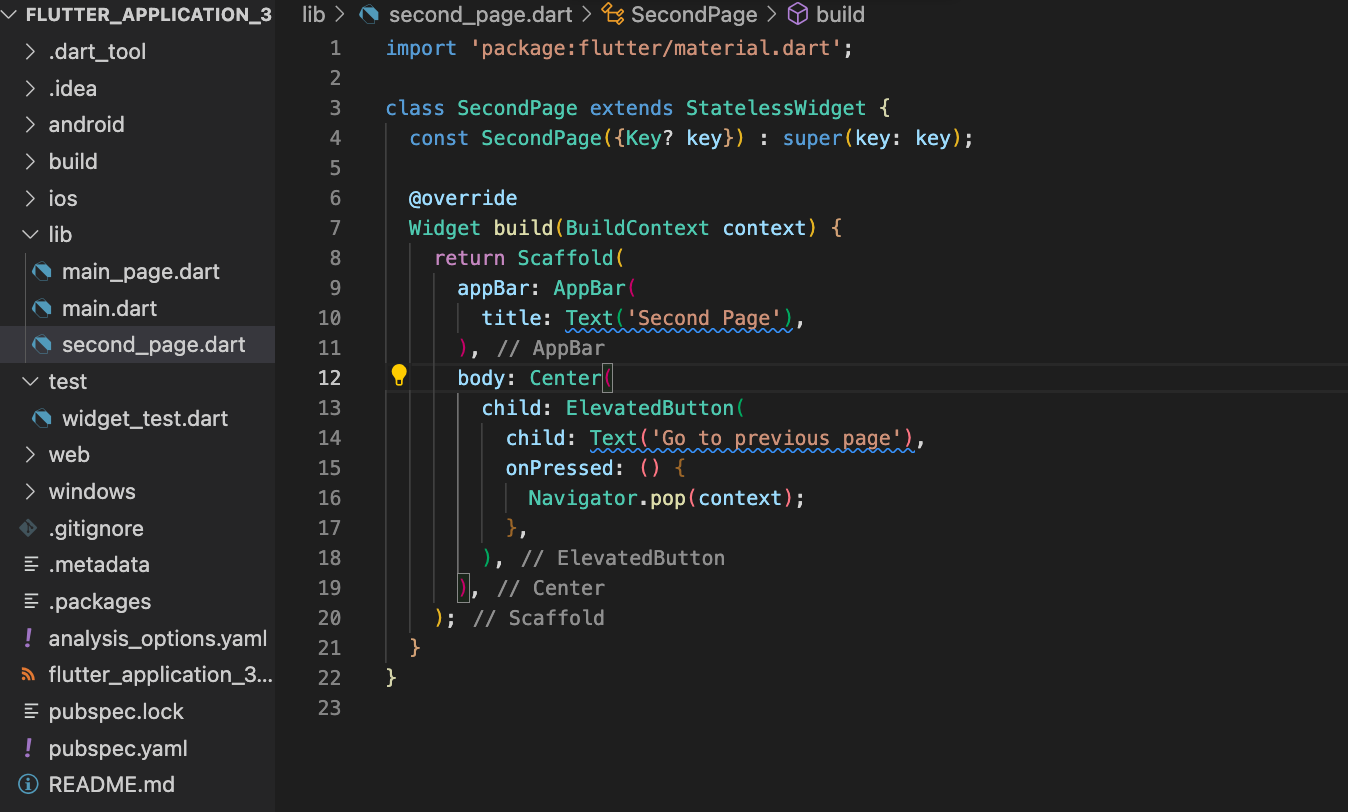Click the class symbol icon before SecondPage breadcrumb

point(613,14)
